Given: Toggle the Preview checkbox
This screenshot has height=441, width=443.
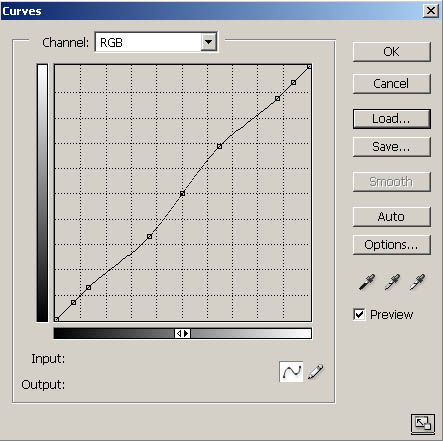Looking at the screenshot, I should coord(359,314).
